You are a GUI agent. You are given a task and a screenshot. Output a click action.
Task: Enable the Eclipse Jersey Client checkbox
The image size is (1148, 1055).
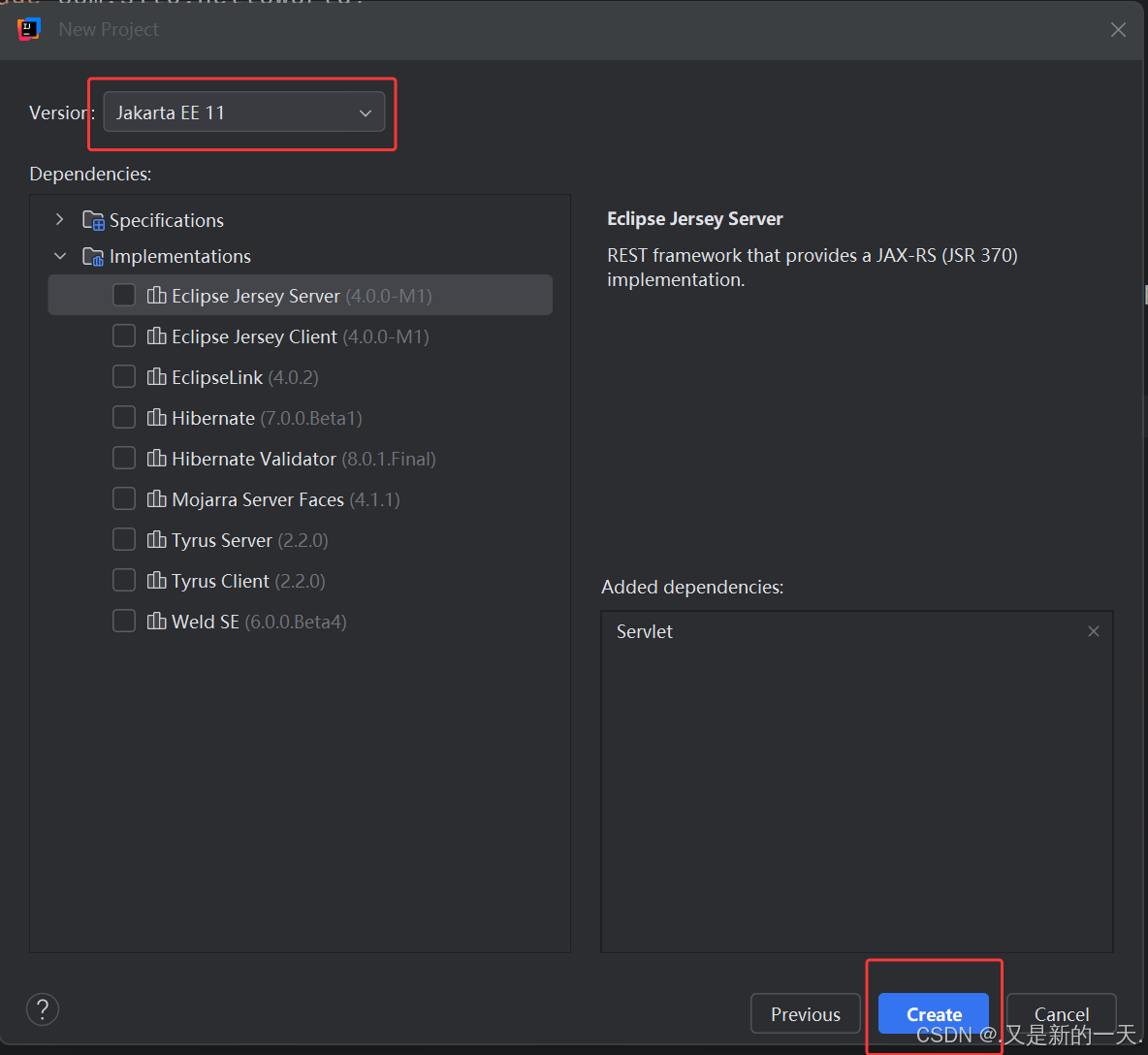[124, 336]
